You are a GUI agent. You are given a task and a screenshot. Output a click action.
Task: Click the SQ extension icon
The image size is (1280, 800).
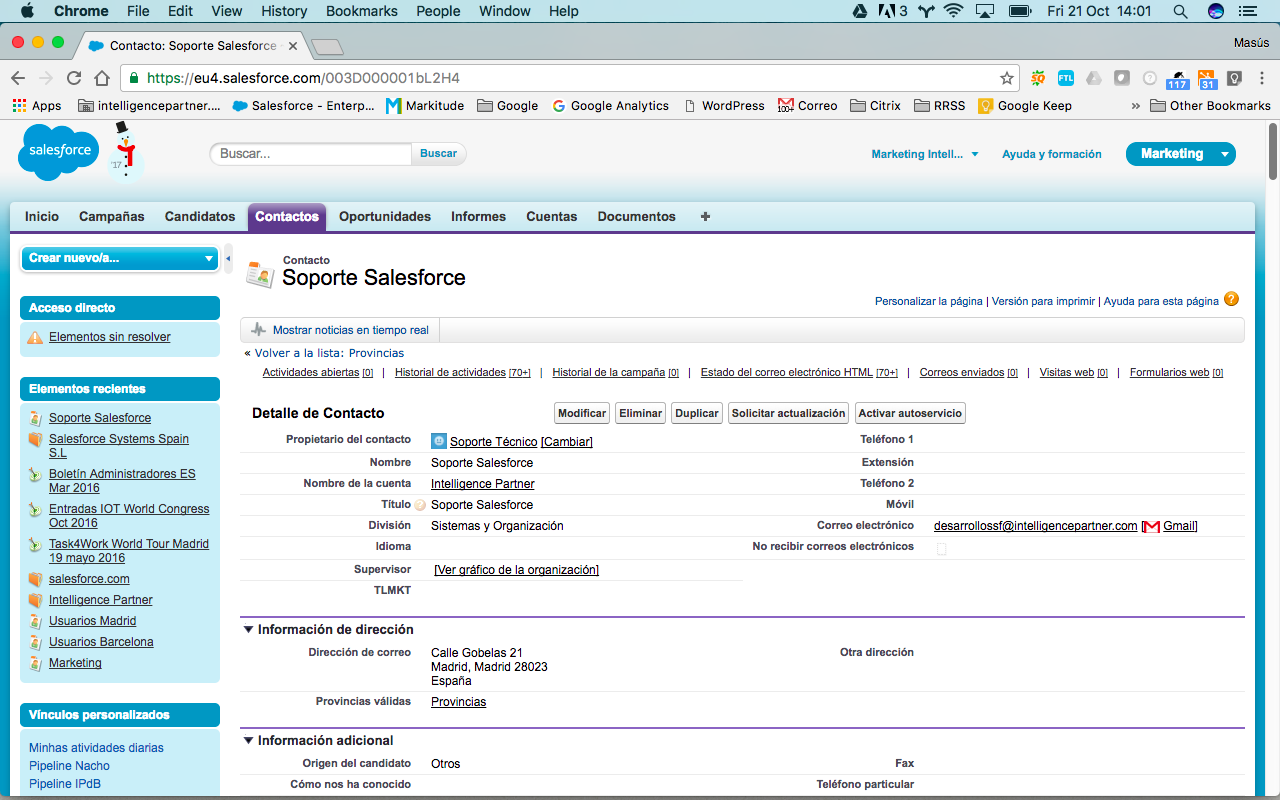1038,78
